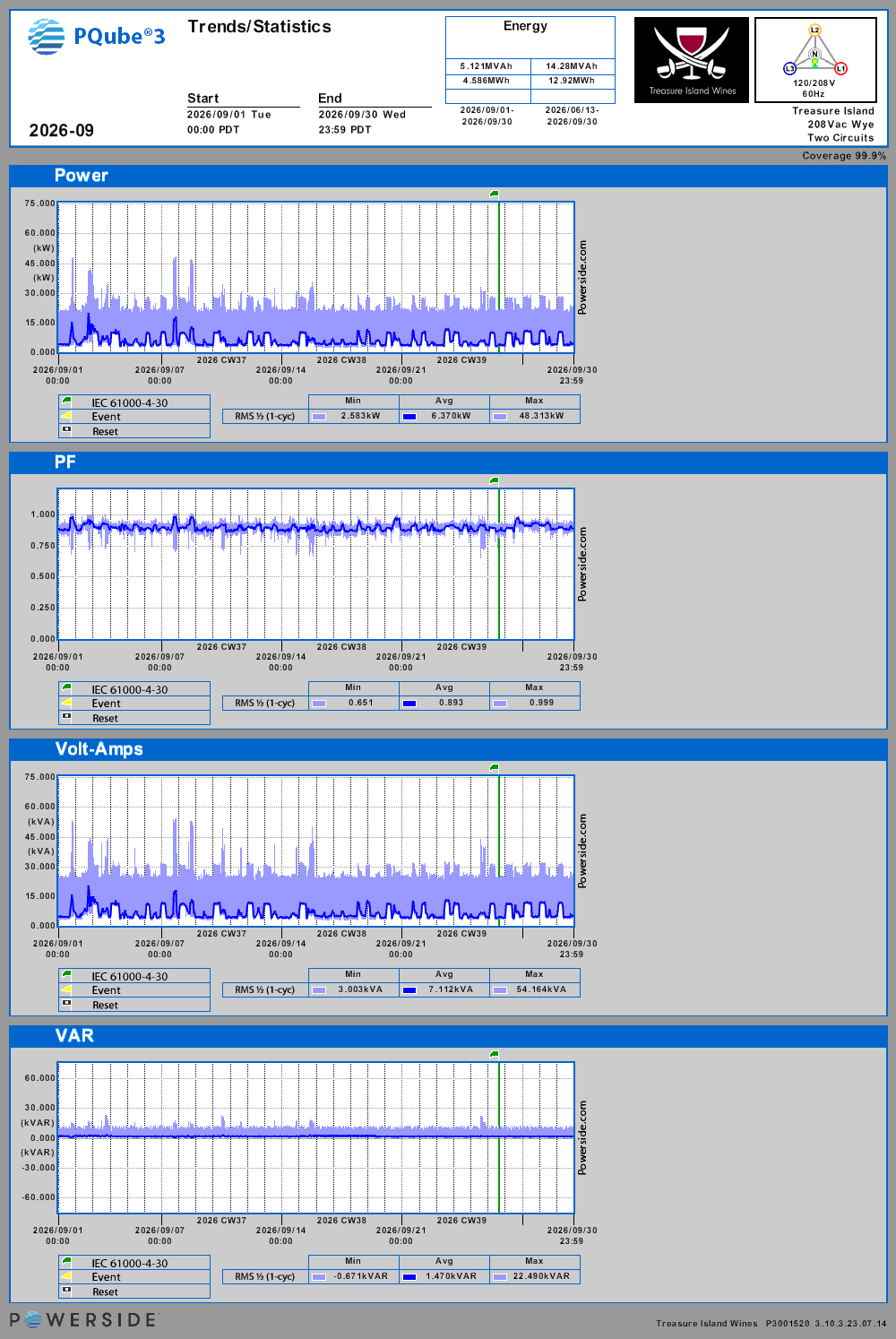Select the Volt-Amps Max value "54.164kVA"
Image resolution: width=896 pixels, height=1339 pixels.
click(541, 989)
